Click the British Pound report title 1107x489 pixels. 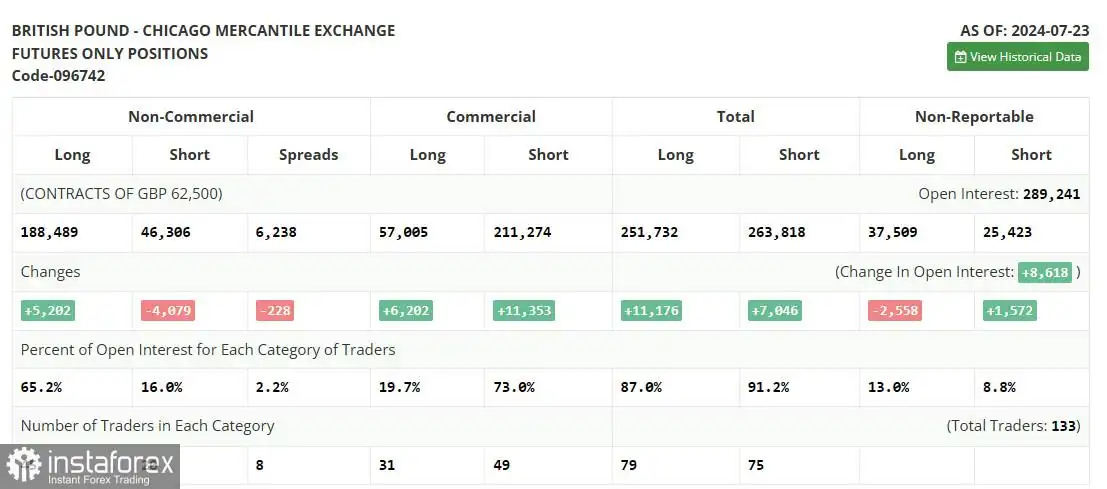pos(203,31)
